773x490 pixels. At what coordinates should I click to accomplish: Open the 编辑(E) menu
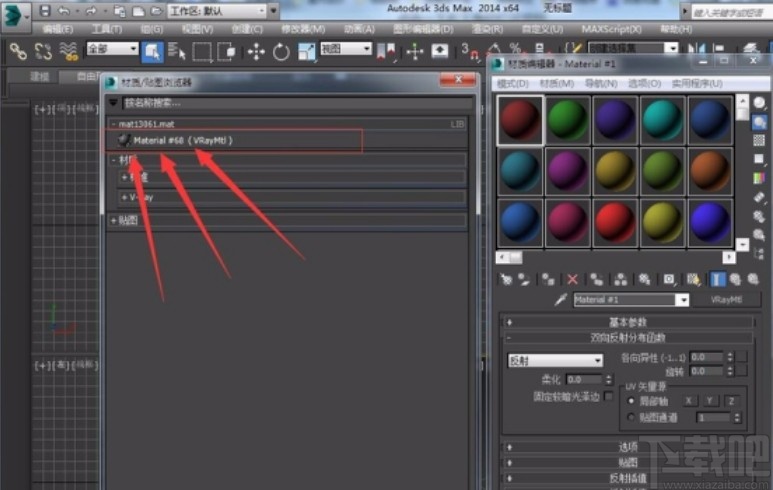click(58, 29)
